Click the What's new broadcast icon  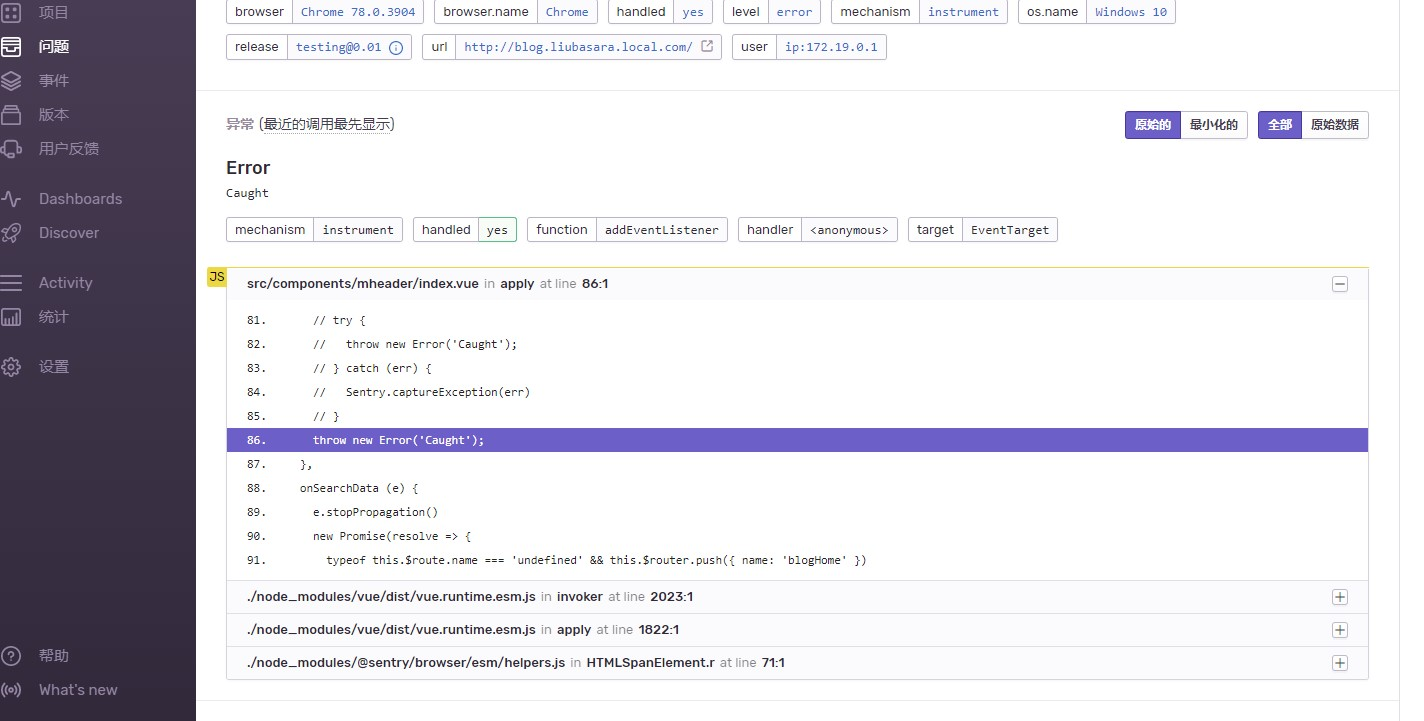tap(11, 690)
